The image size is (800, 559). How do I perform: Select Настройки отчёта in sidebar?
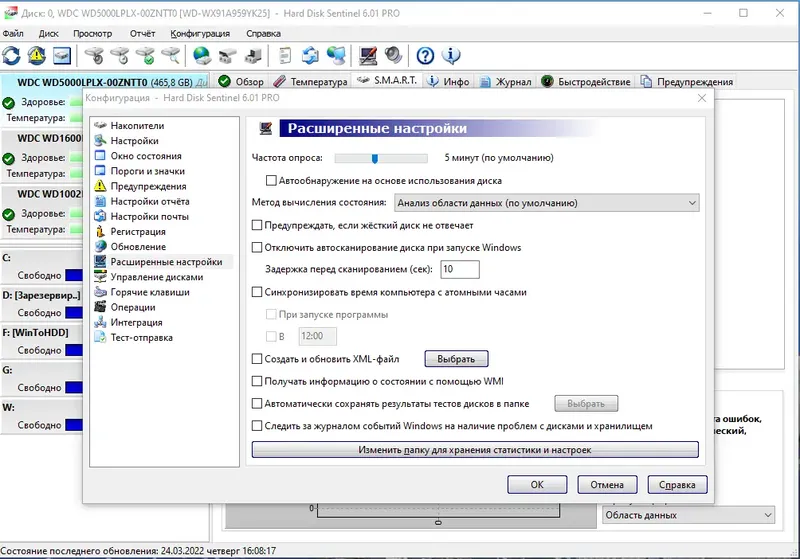pos(150,201)
